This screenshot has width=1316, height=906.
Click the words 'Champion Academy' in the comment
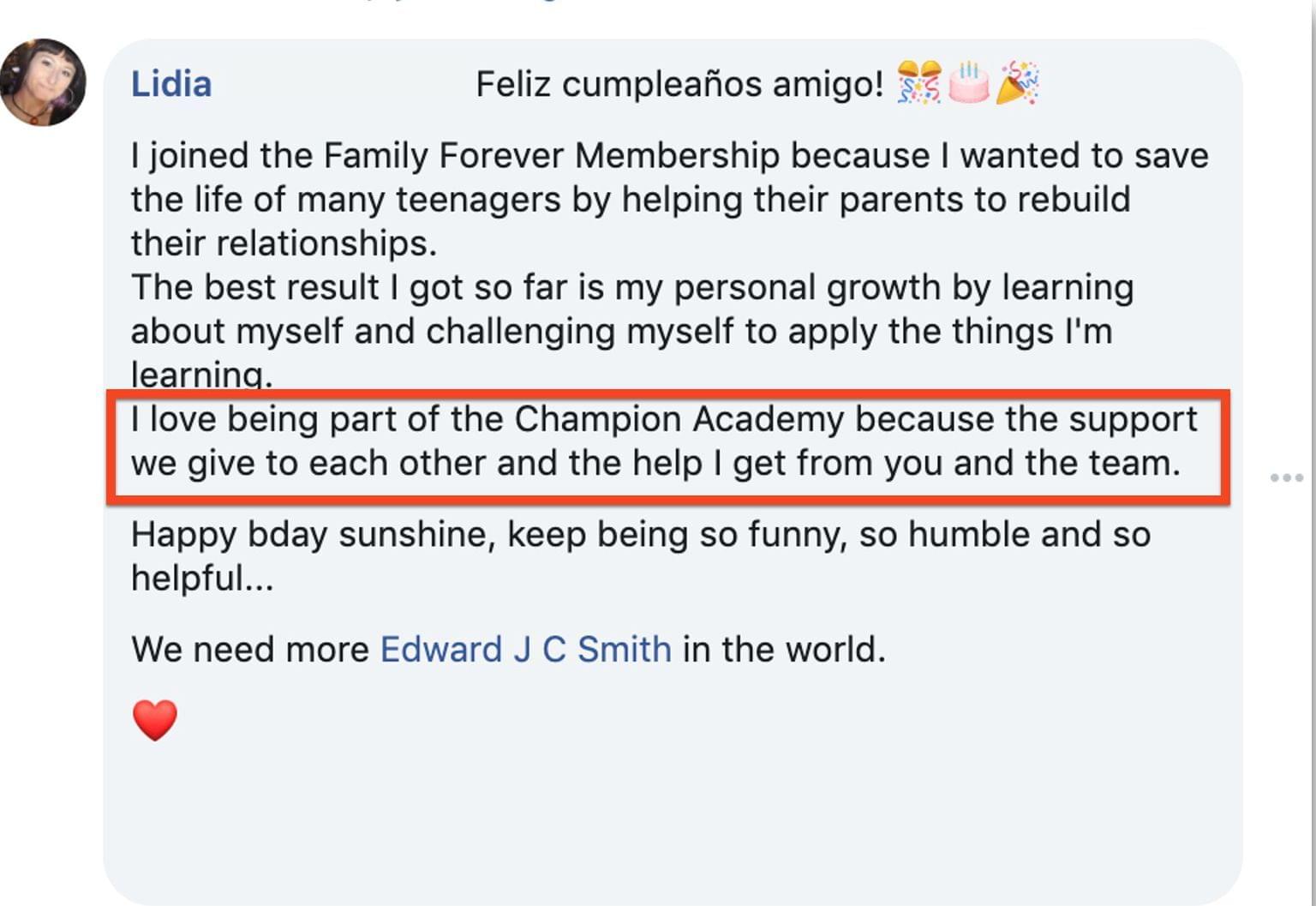point(679,419)
